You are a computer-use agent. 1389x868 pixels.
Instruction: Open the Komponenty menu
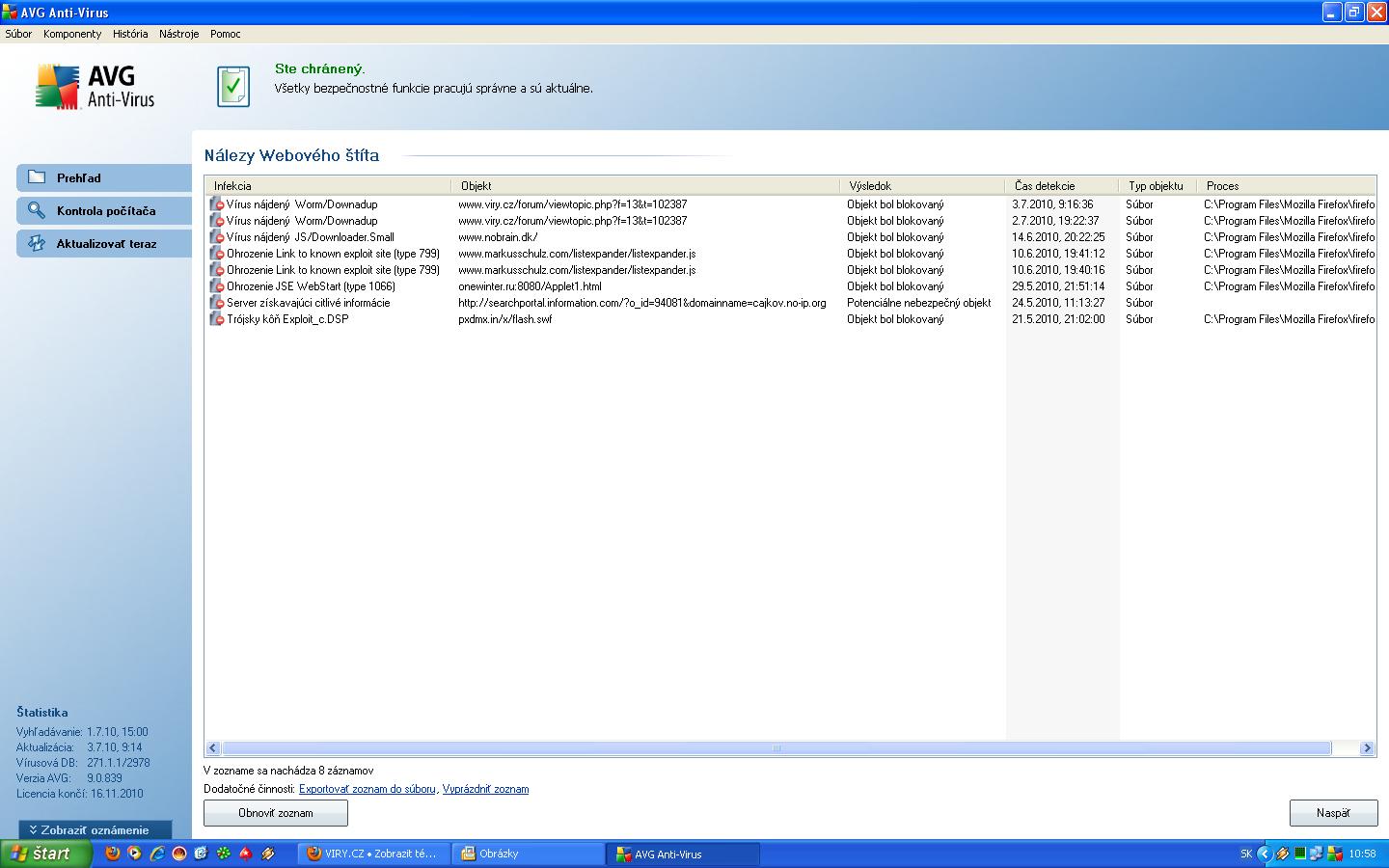pyautogui.click(x=72, y=34)
